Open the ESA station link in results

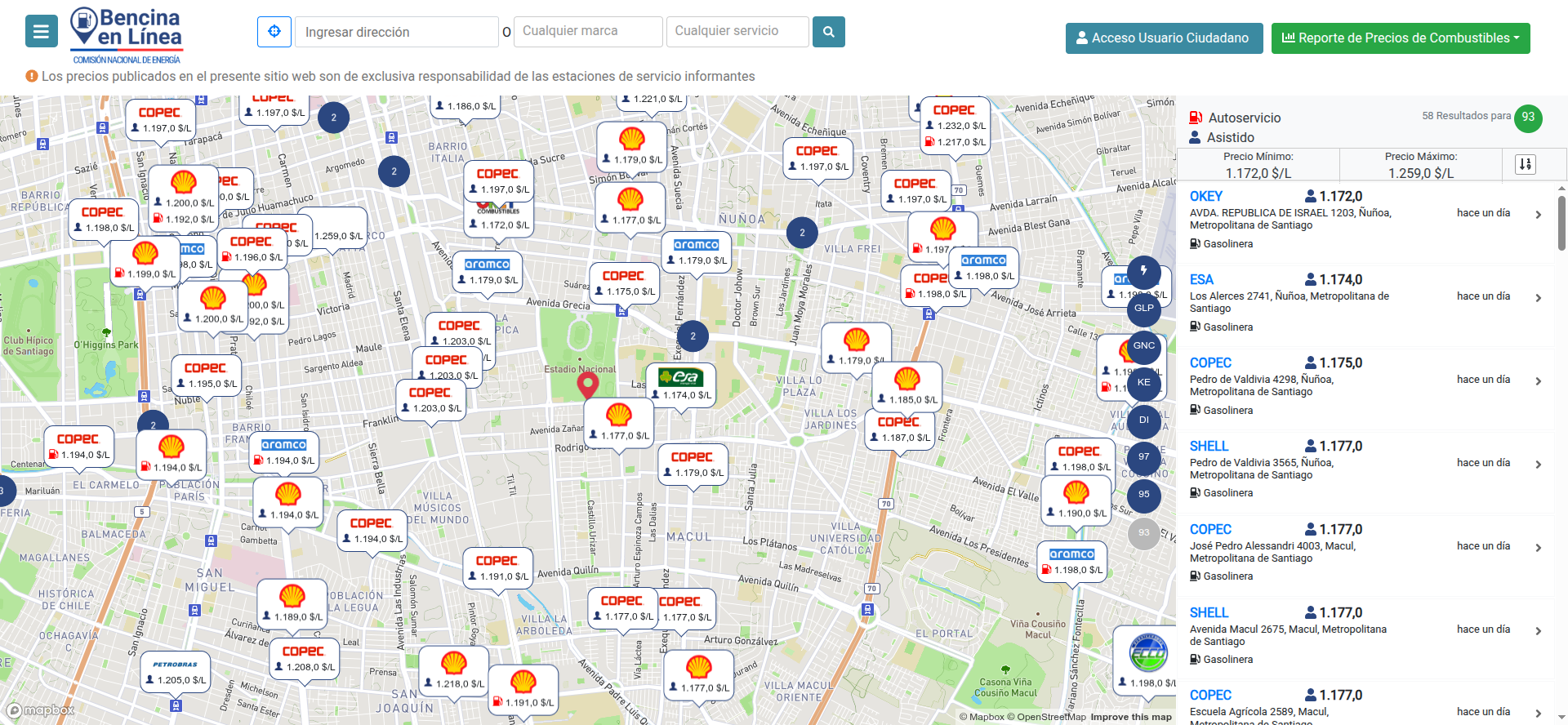[x=1200, y=280]
